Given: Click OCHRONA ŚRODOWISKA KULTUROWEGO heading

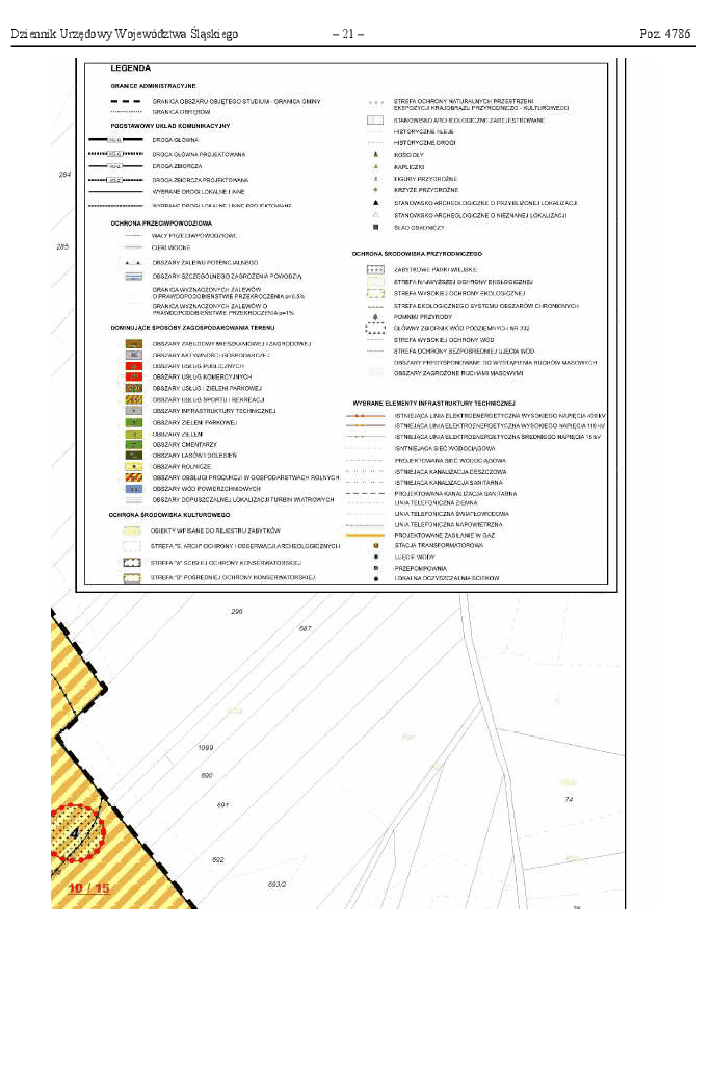Looking at the screenshot, I should (x=169, y=515).
